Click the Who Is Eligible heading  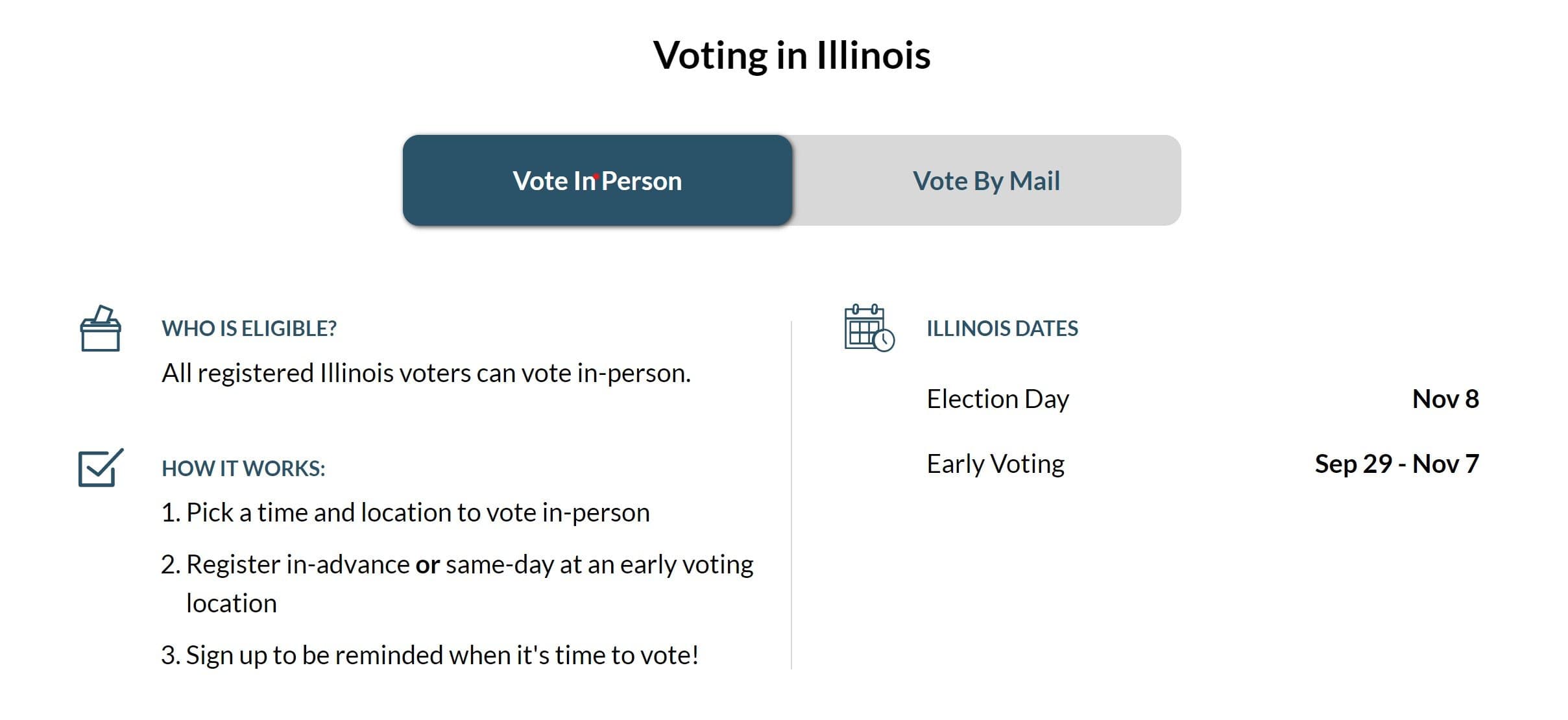click(x=250, y=328)
